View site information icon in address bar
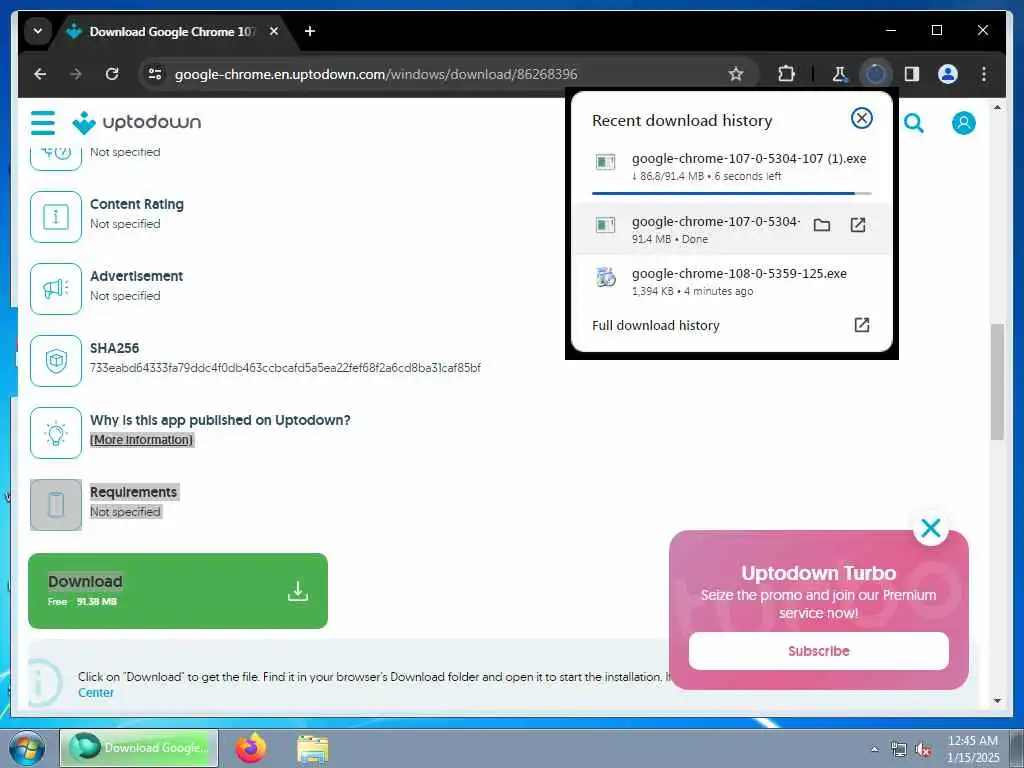This screenshot has width=1024, height=768. click(x=155, y=74)
